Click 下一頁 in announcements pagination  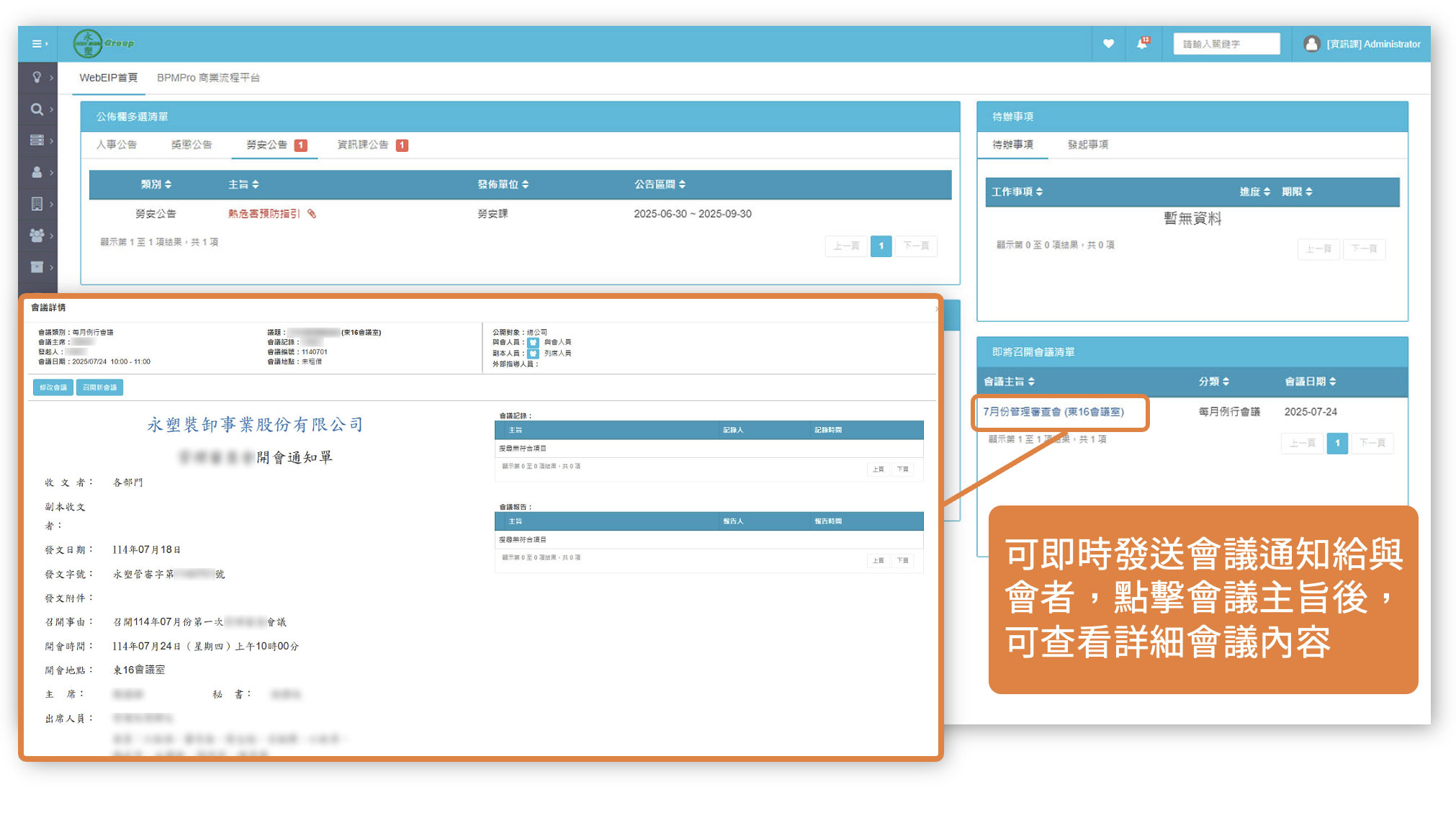(x=916, y=246)
